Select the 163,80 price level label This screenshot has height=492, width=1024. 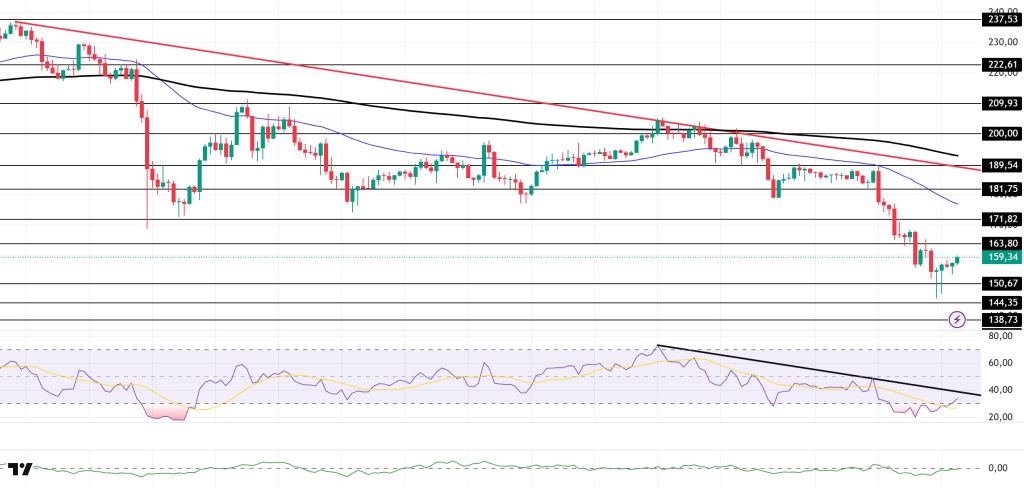(1000, 243)
